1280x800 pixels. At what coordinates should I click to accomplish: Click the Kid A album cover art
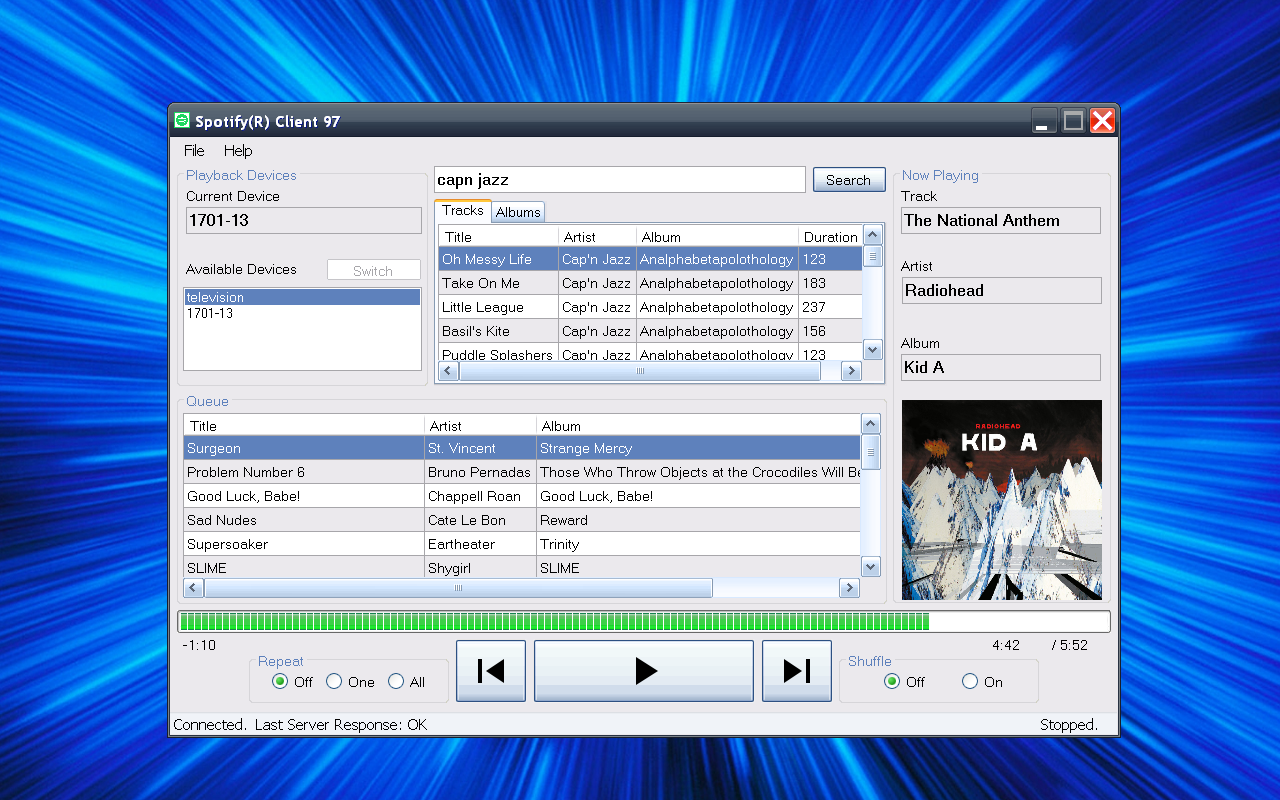(1002, 500)
